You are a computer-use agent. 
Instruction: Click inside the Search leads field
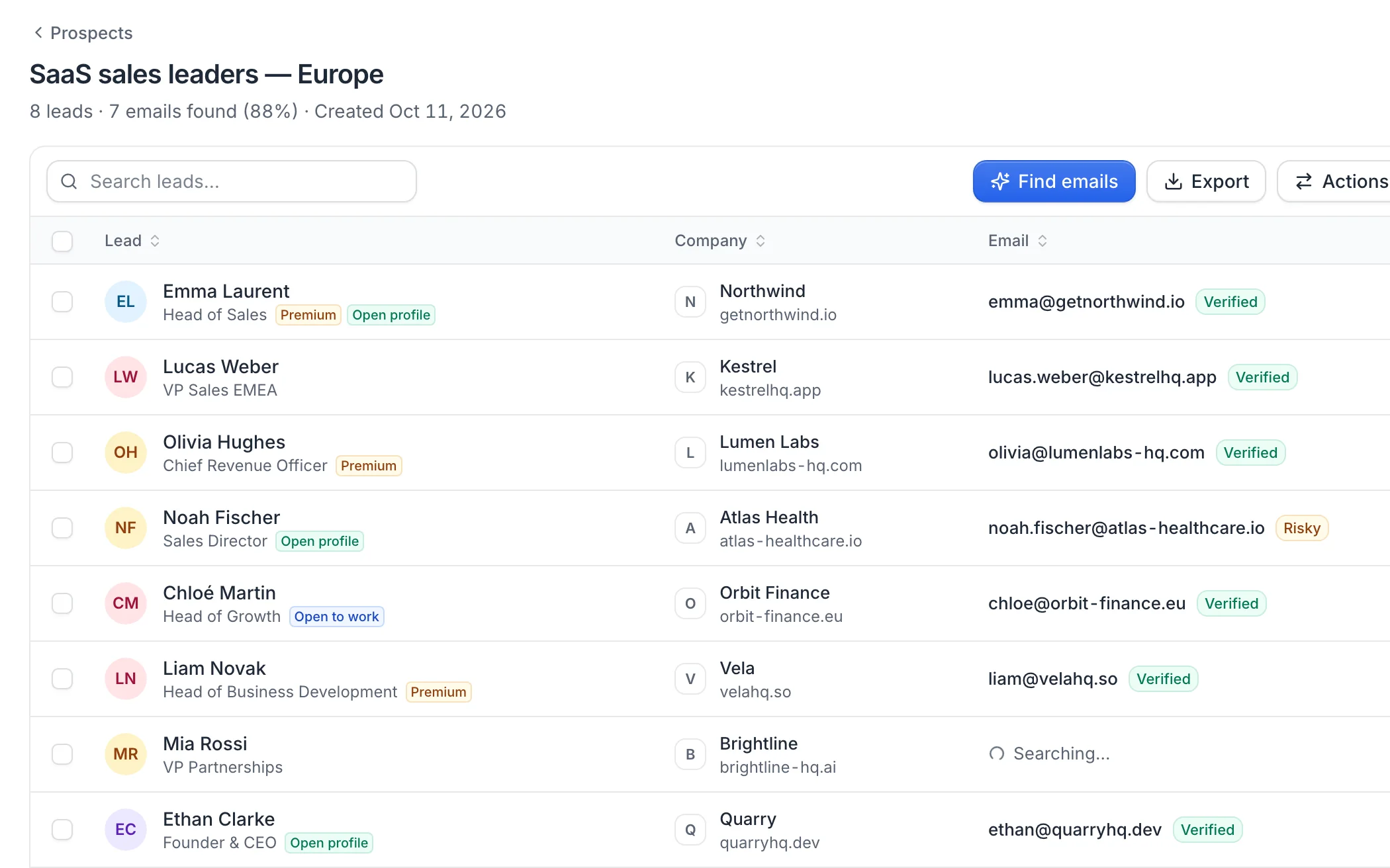(x=232, y=181)
